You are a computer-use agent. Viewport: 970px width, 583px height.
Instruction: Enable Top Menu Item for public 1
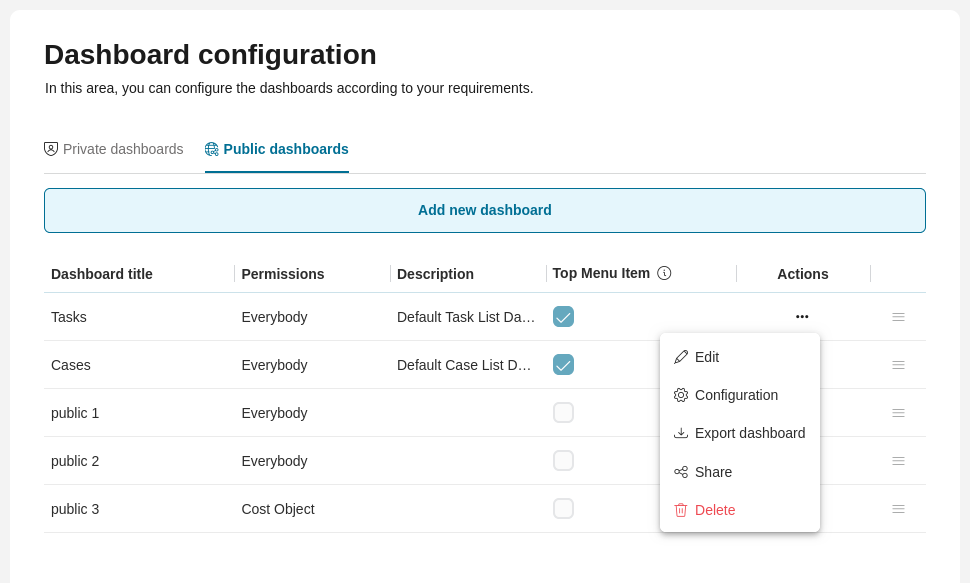(x=563, y=412)
